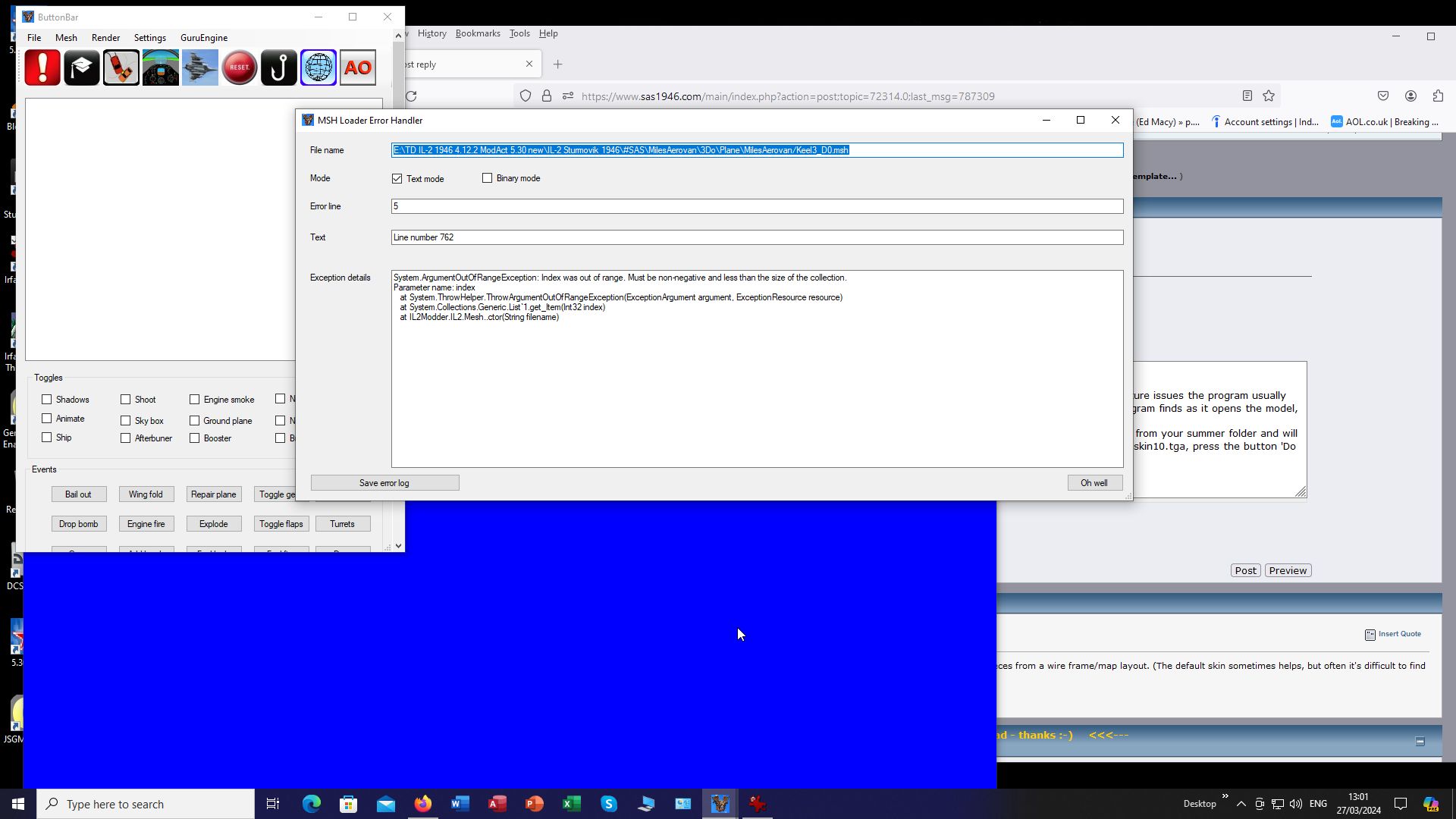The image size is (1456, 819).
Task: Click the fighter jet toolbar icon
Action: tap(200, 68)
